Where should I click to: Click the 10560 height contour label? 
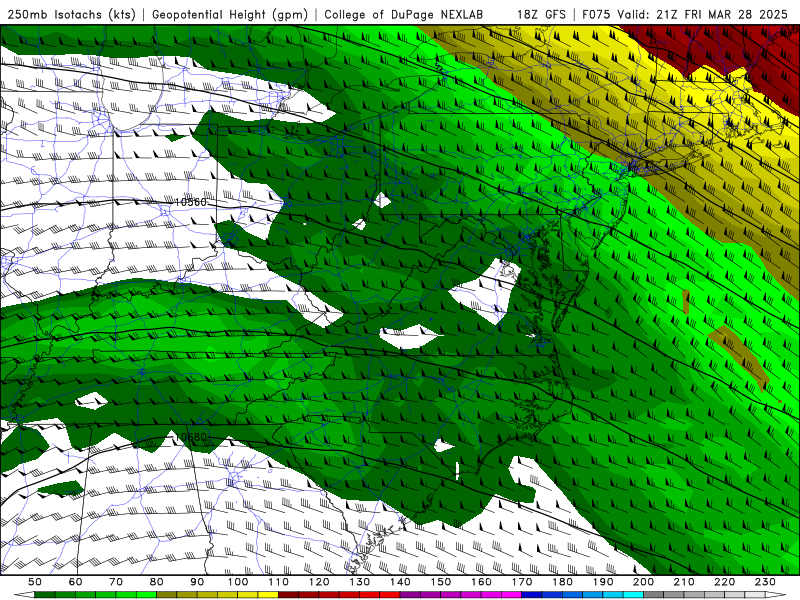191,202
